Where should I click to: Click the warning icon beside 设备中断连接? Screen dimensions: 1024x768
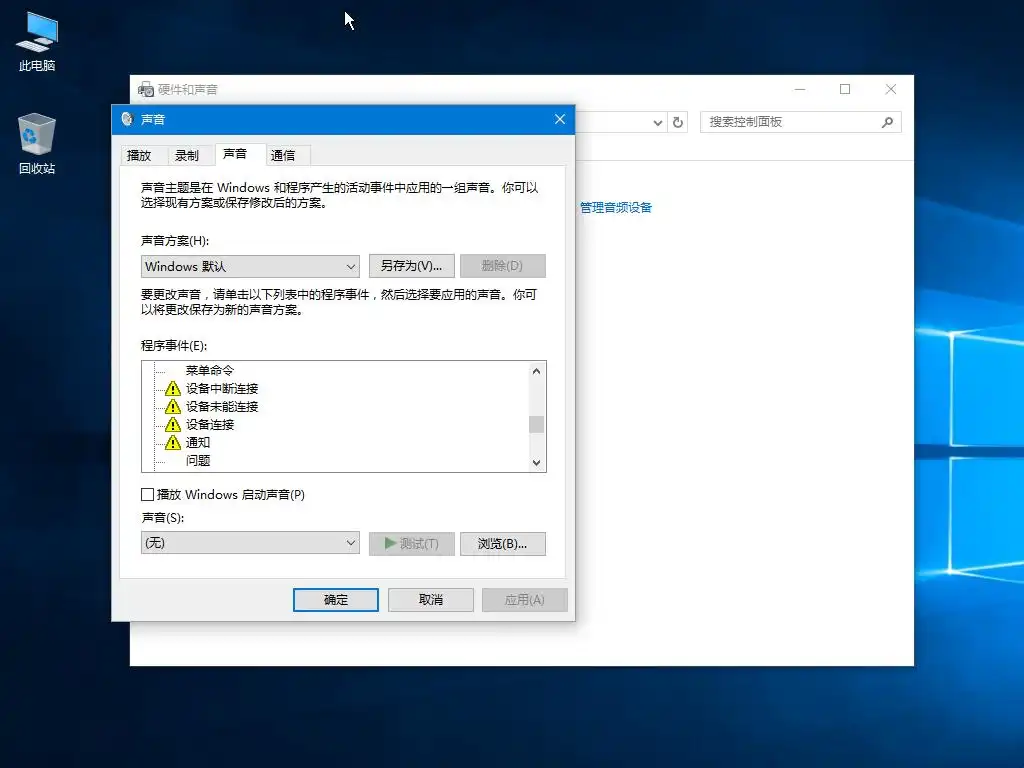pos(172,389)
